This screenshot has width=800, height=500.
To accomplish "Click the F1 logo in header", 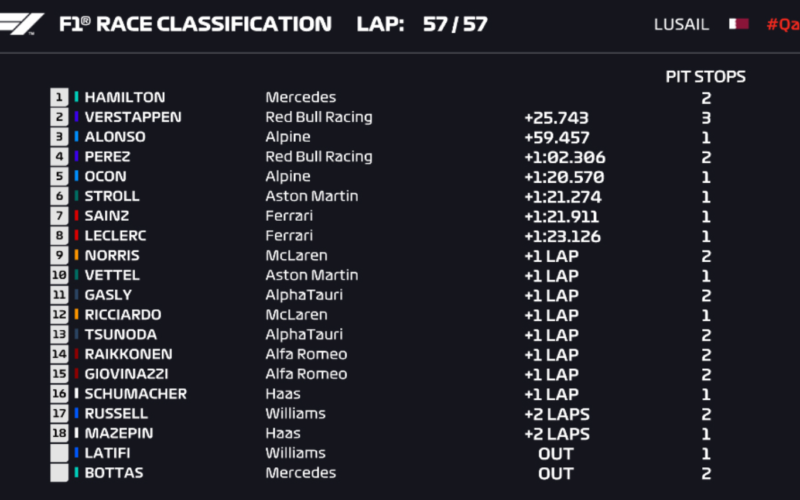I will 20,23.
